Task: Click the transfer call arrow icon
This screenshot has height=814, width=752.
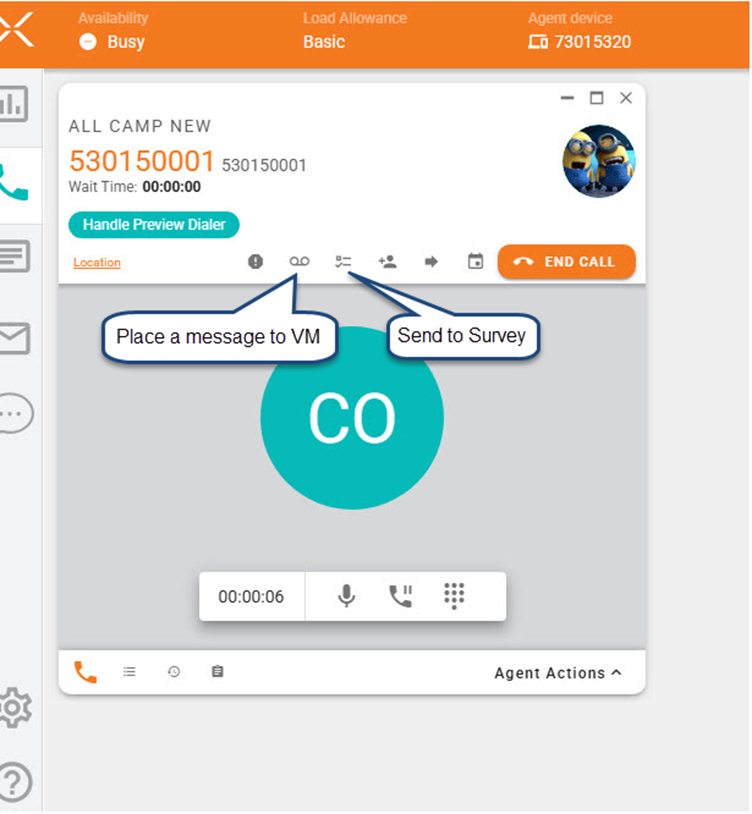Action: 431,262
